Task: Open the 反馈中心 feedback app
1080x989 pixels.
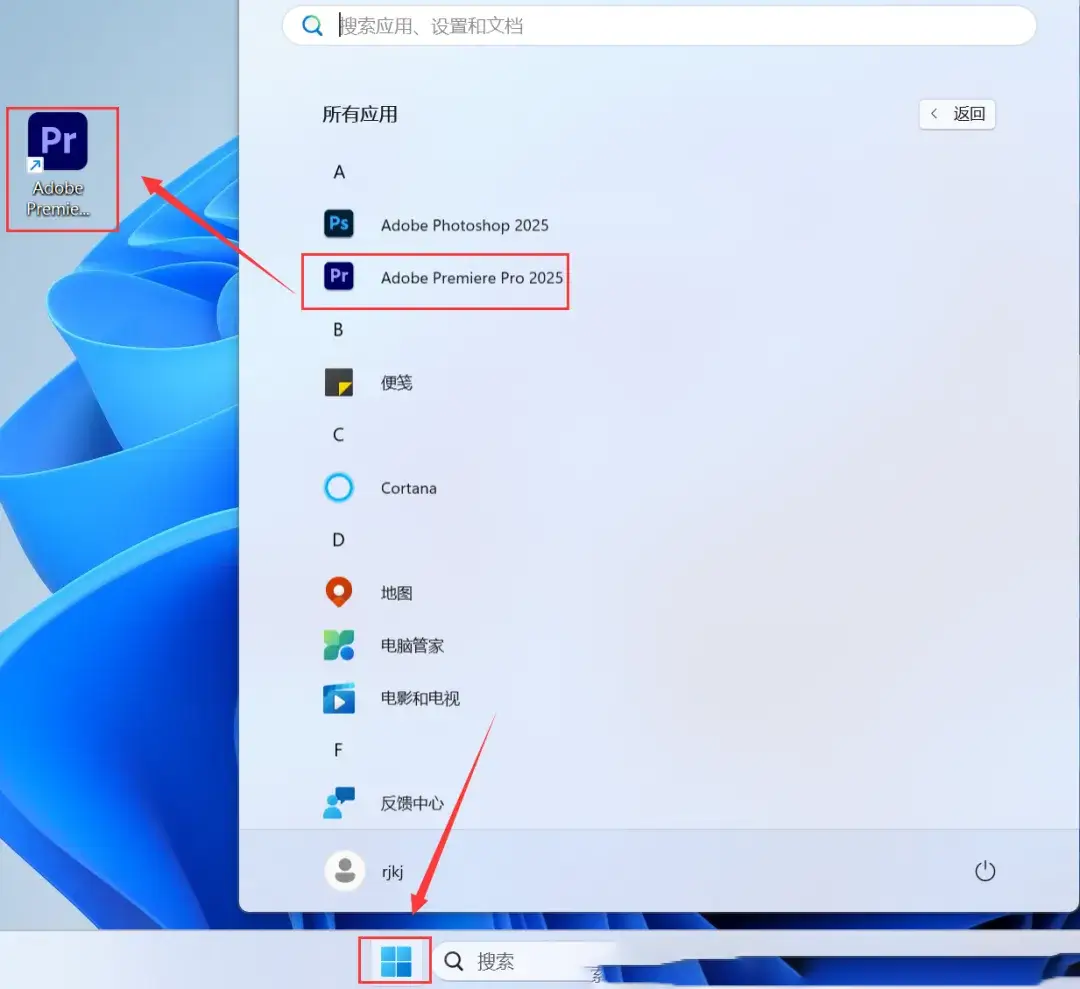Action: [x=412, y=804]
